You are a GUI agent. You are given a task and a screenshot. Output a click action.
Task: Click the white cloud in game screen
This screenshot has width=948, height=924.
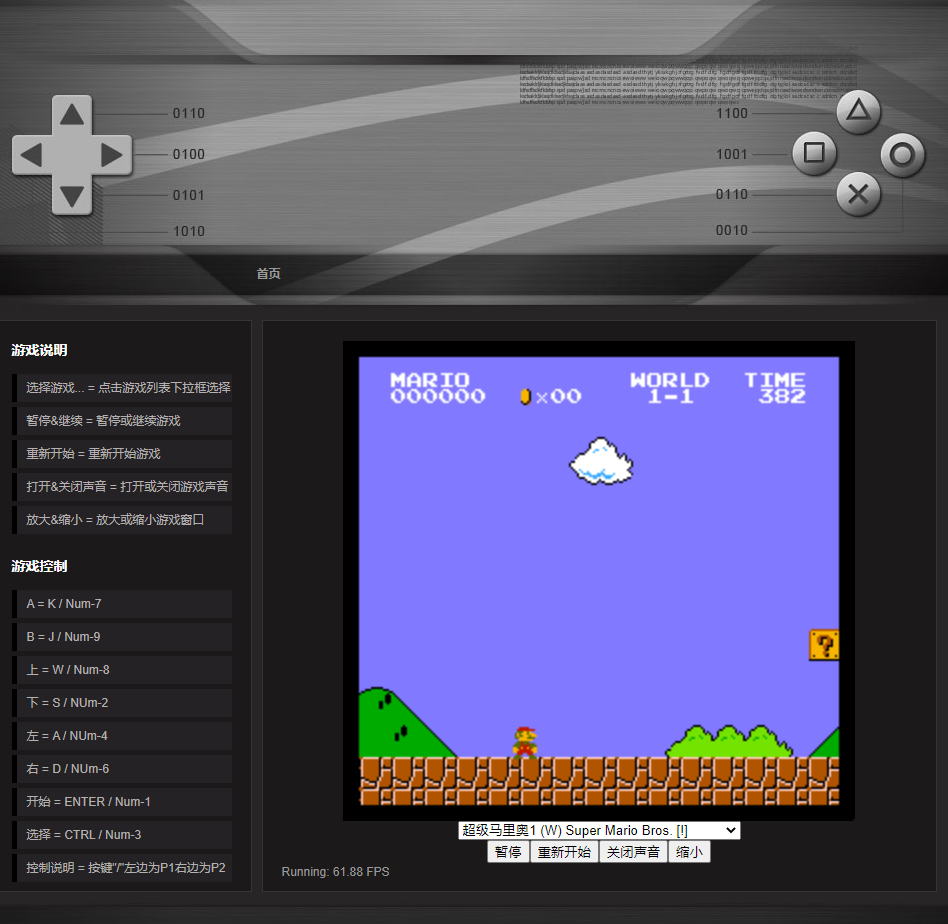601,461
